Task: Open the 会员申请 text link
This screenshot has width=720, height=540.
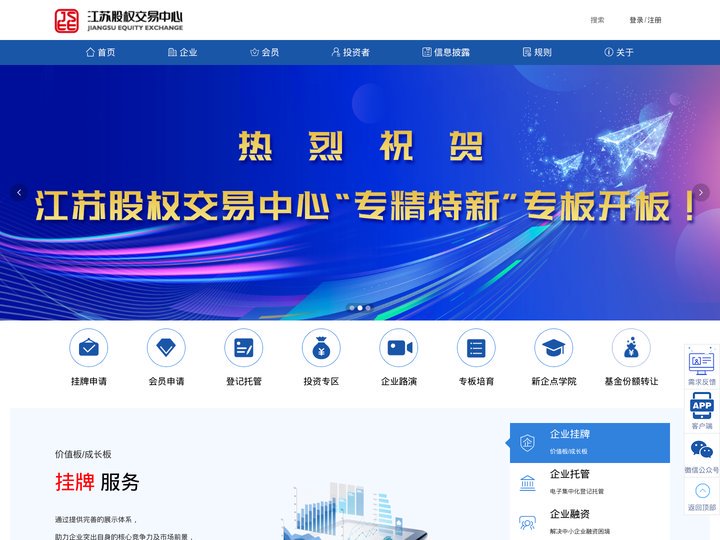Action: 166,381
